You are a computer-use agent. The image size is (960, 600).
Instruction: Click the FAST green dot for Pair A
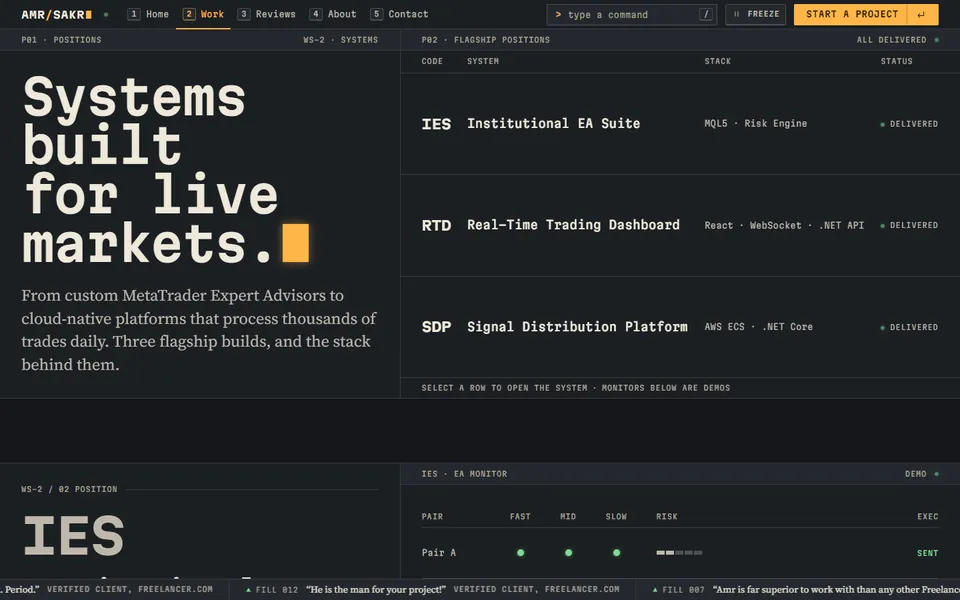coord(520,553)
